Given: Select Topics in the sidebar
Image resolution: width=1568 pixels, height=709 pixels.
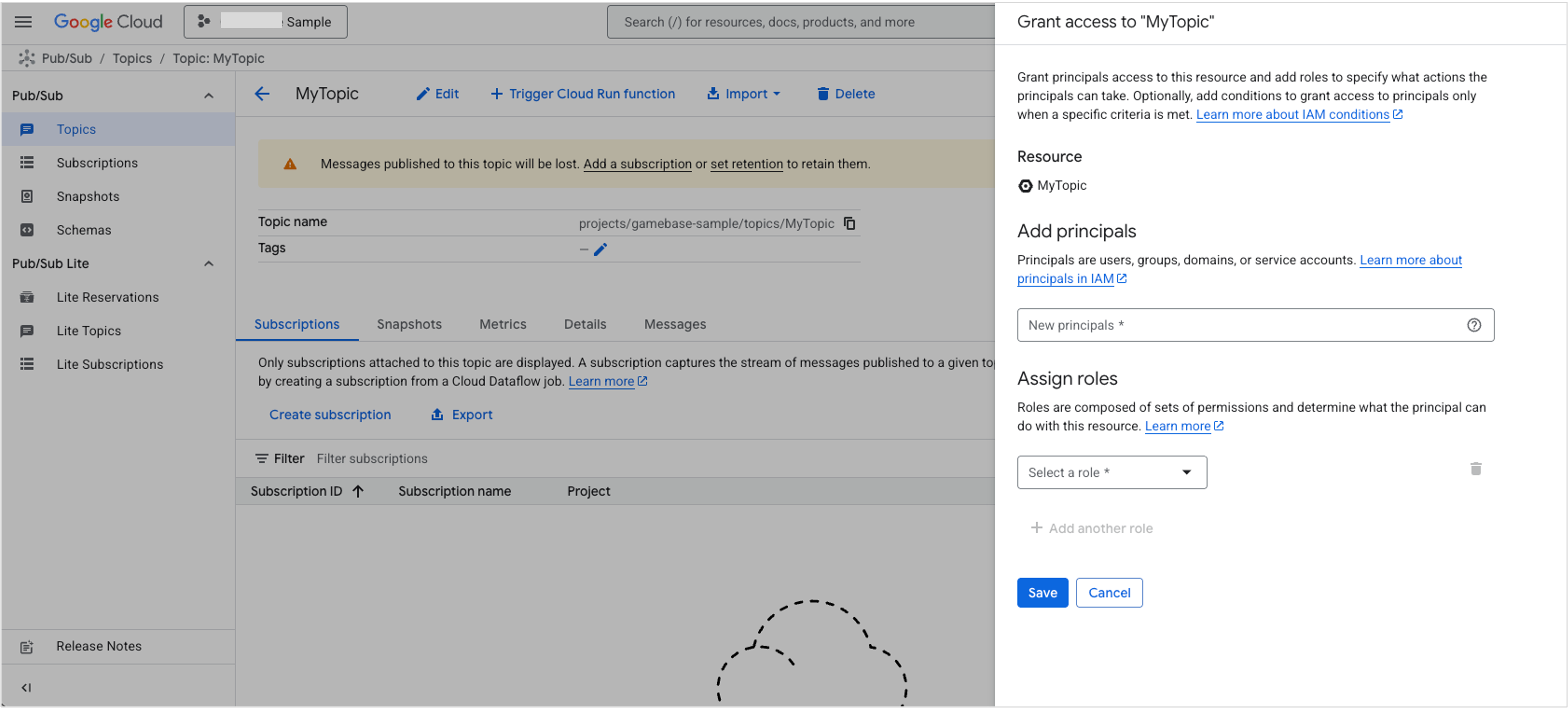Looking at the screenshot, I should click(118, 129).
